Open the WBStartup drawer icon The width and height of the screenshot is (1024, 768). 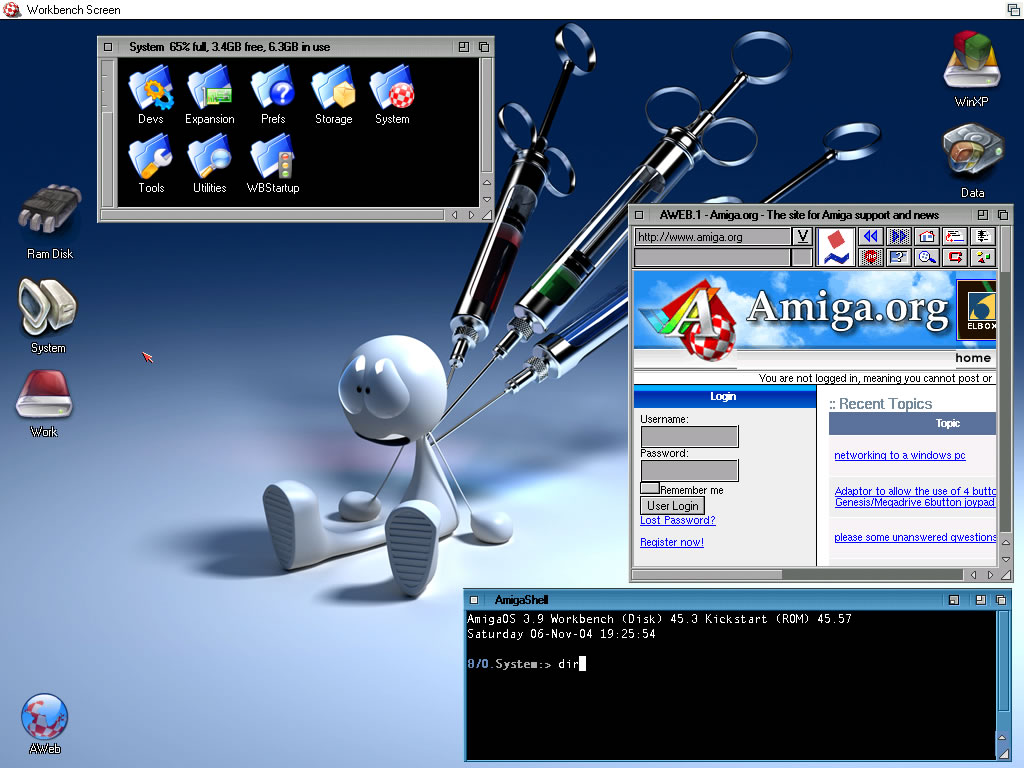pyautogui.click(x=273, y=164)
